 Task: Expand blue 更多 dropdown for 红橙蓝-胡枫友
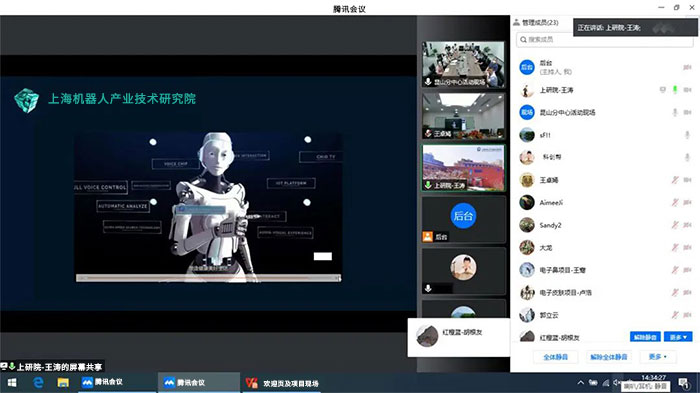pyautogui.click(x=678, y=337)
